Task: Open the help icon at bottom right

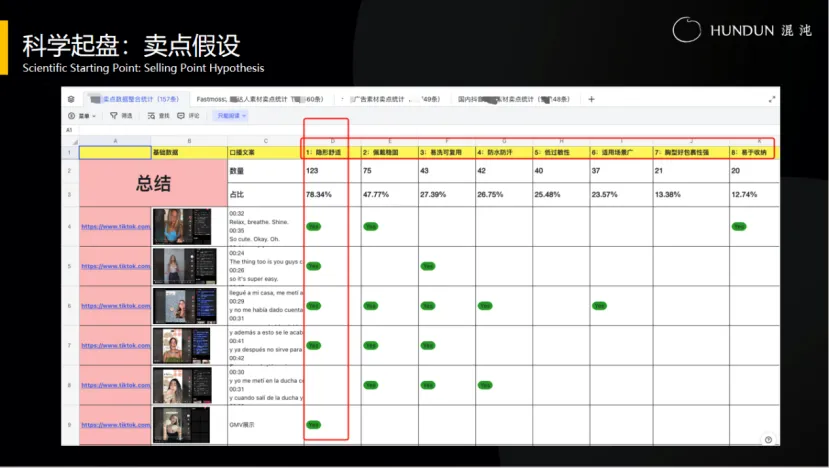Action: point(768,439)
